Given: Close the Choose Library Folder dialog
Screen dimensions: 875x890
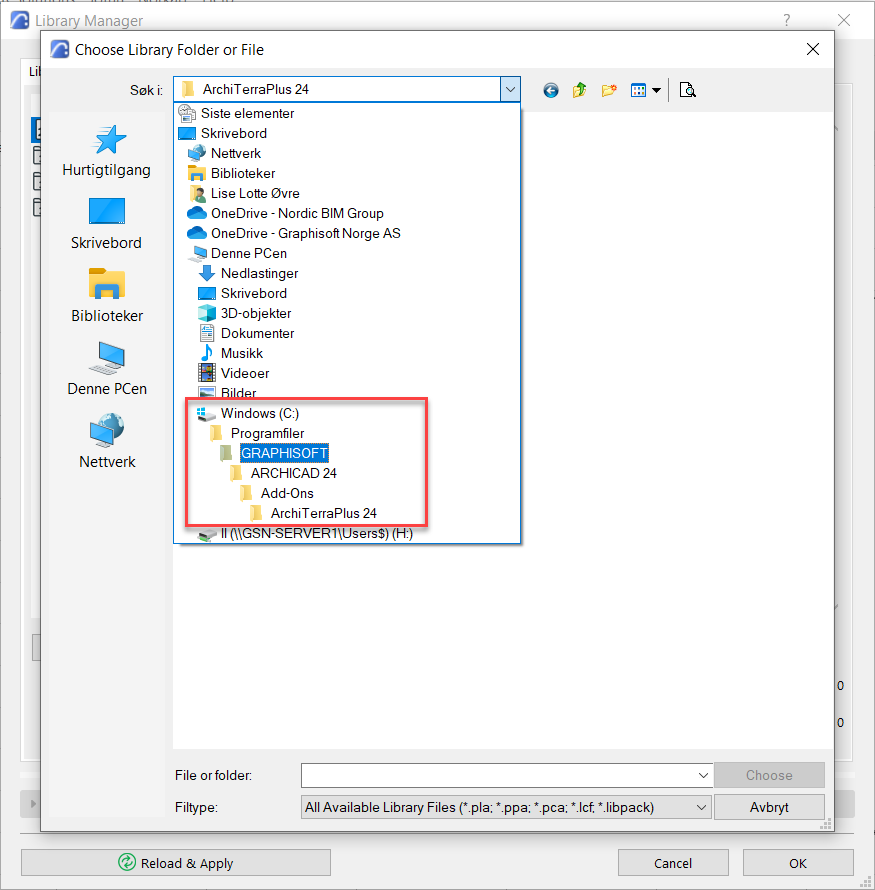Looking at the screenshot, I should (813, 49).
